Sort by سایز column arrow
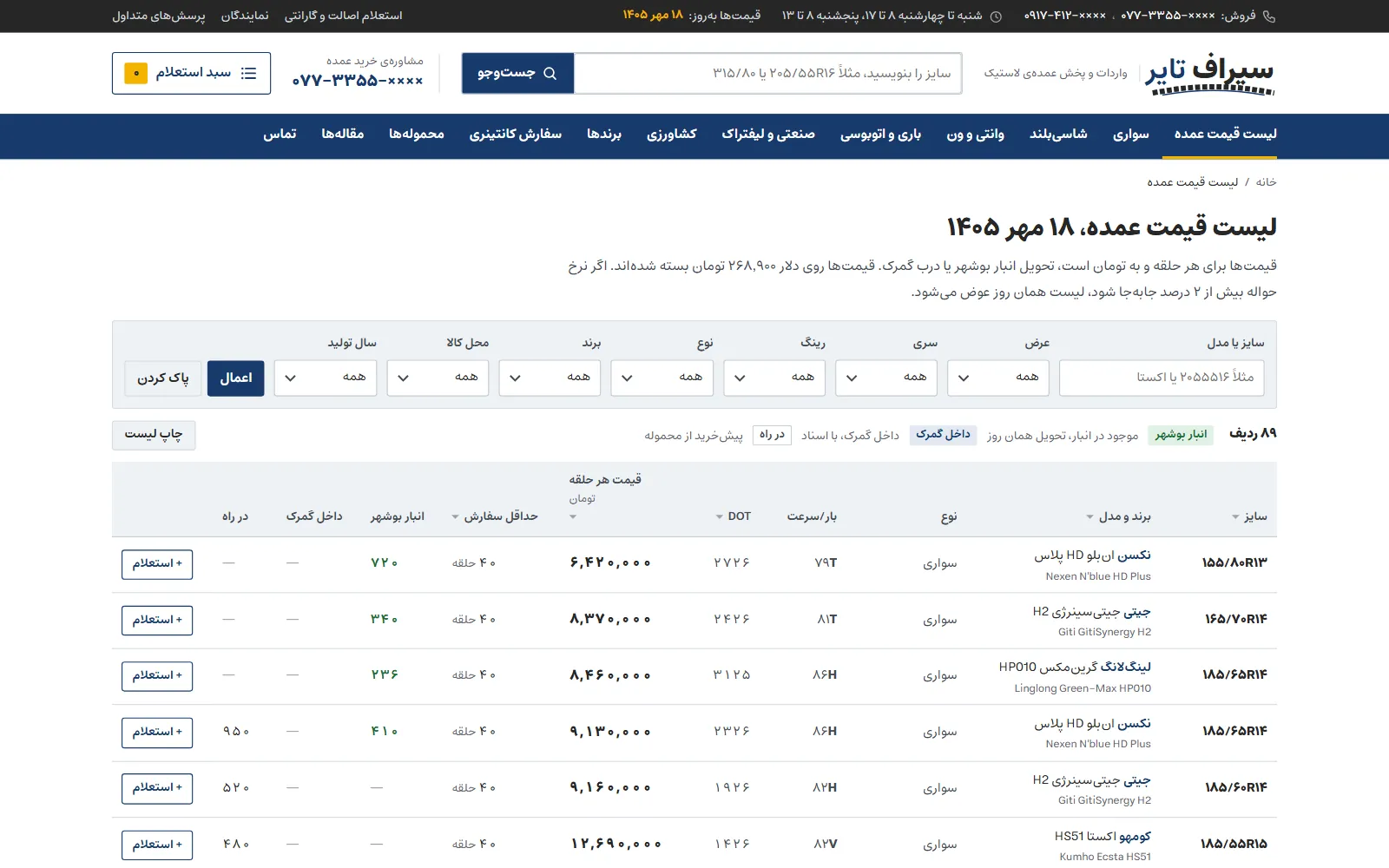 click(x=1235, y=517)
